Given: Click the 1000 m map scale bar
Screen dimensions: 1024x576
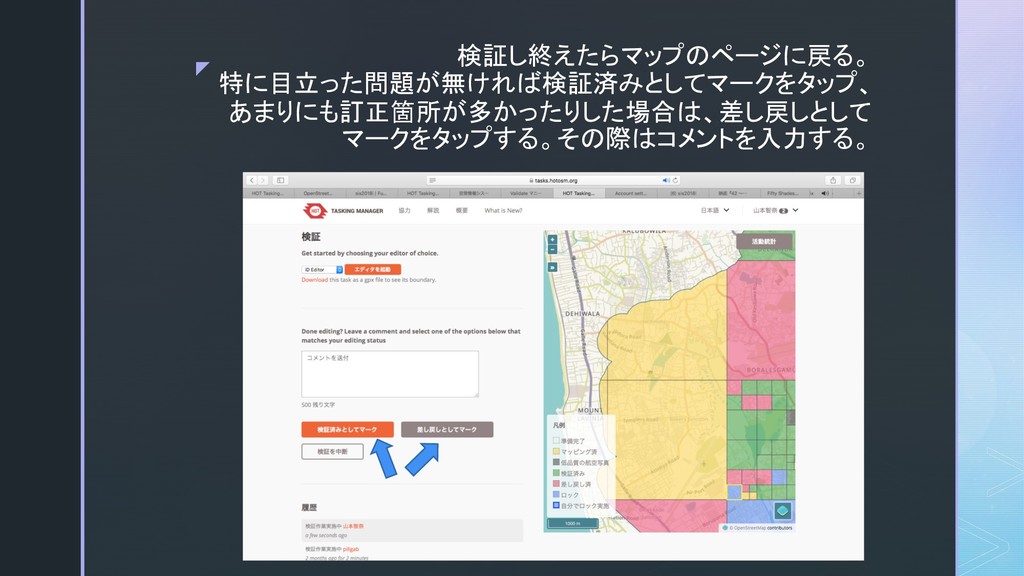Looking at the screenshot, I should click(x=572, y=523).
